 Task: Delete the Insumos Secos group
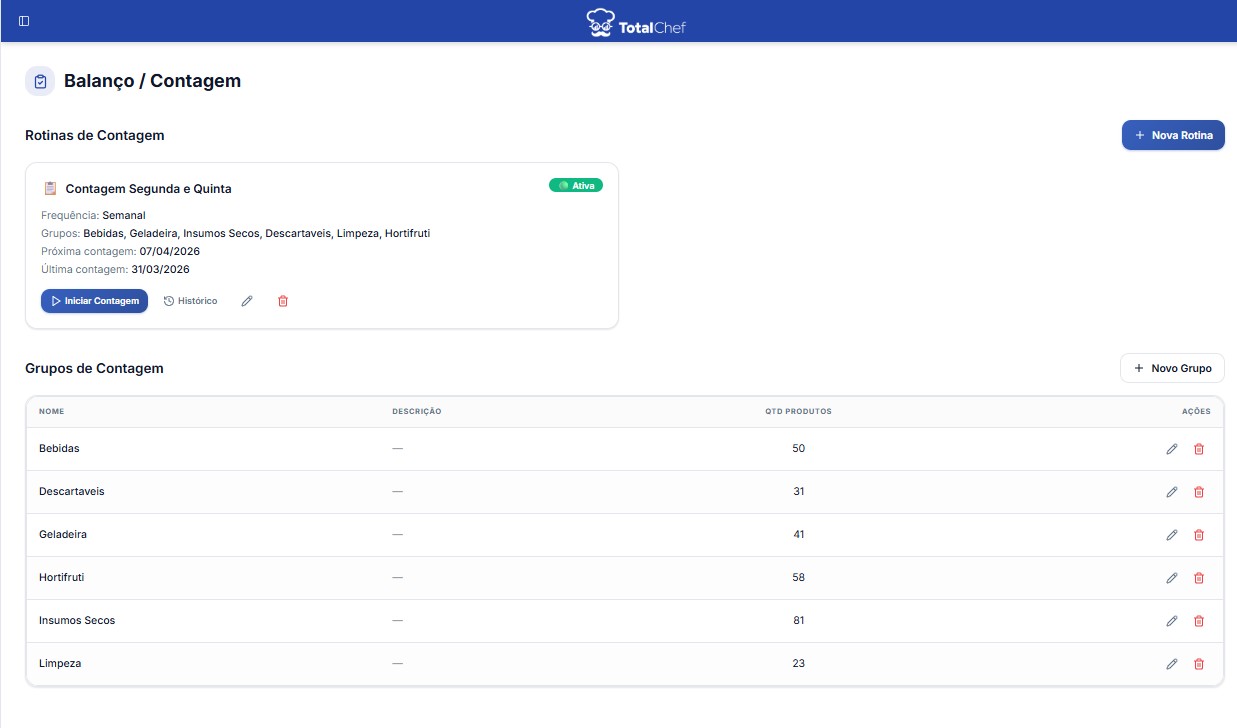[1199, 621]
